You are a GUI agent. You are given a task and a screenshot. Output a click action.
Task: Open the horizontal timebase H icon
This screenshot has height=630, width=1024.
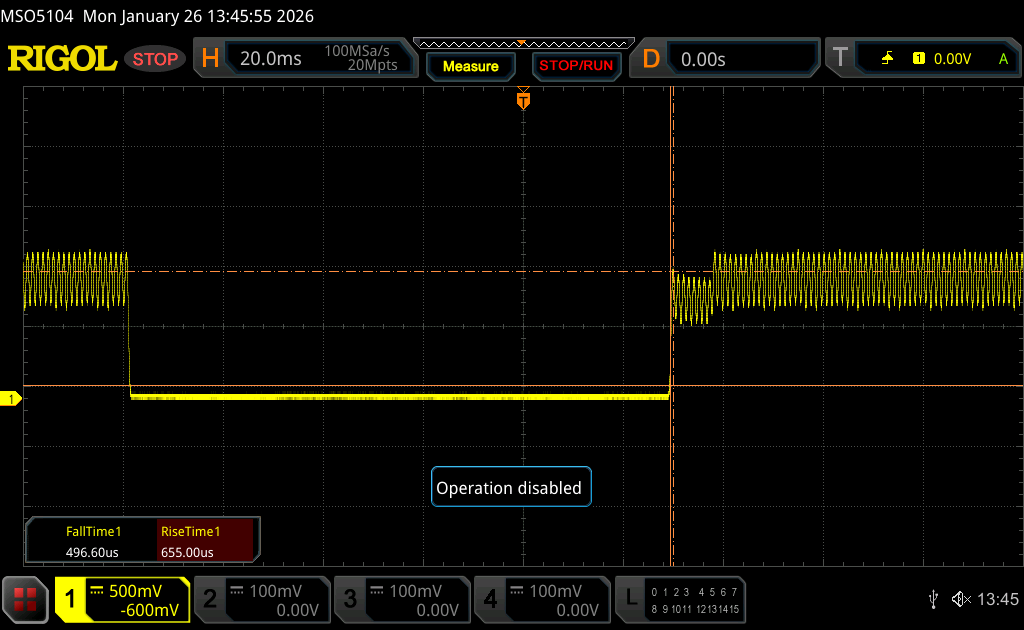click(x=210, y=59)
